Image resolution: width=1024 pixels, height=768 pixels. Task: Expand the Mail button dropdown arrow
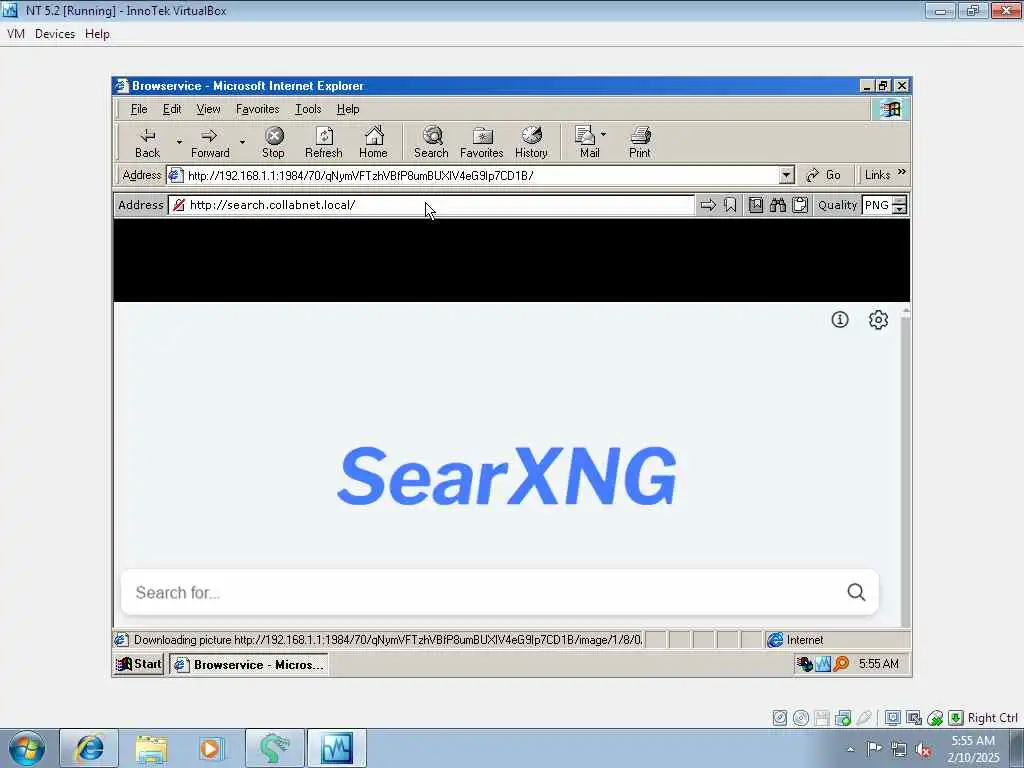coord(603,135)
